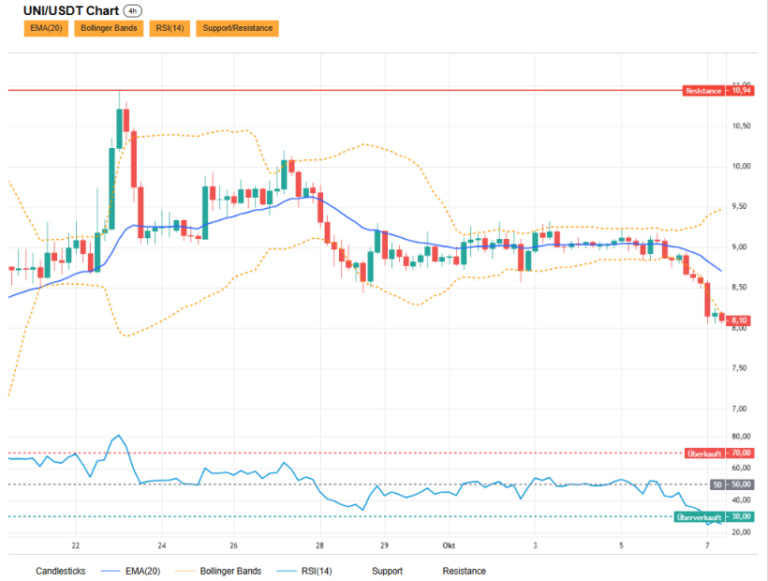Click date label 24 on time axis
The image size is (768, 581).
coord(162,545)
